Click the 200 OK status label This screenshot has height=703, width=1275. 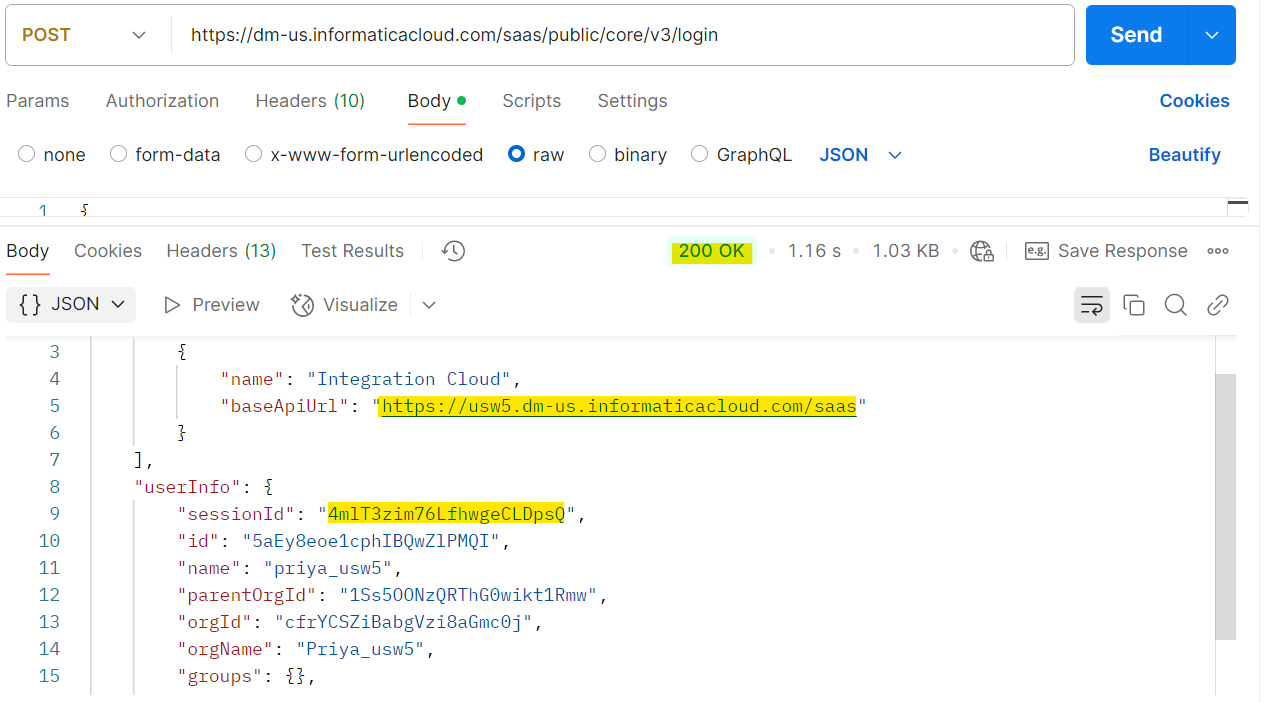point(712,251)
